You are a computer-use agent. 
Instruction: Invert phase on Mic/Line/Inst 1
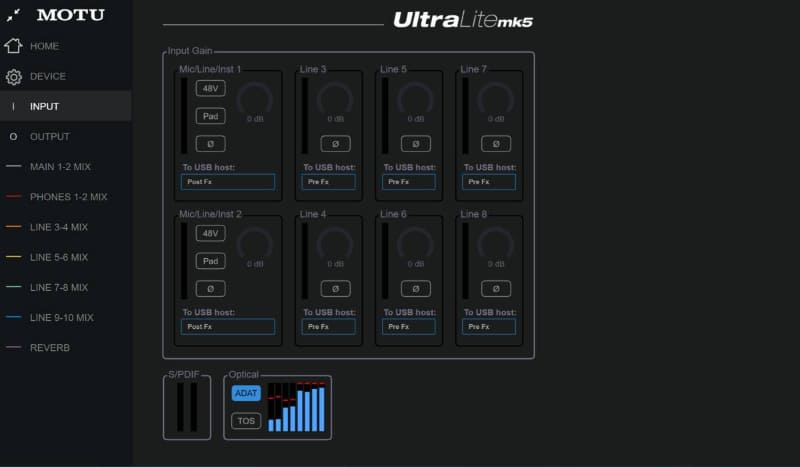[x=210, y=144]
